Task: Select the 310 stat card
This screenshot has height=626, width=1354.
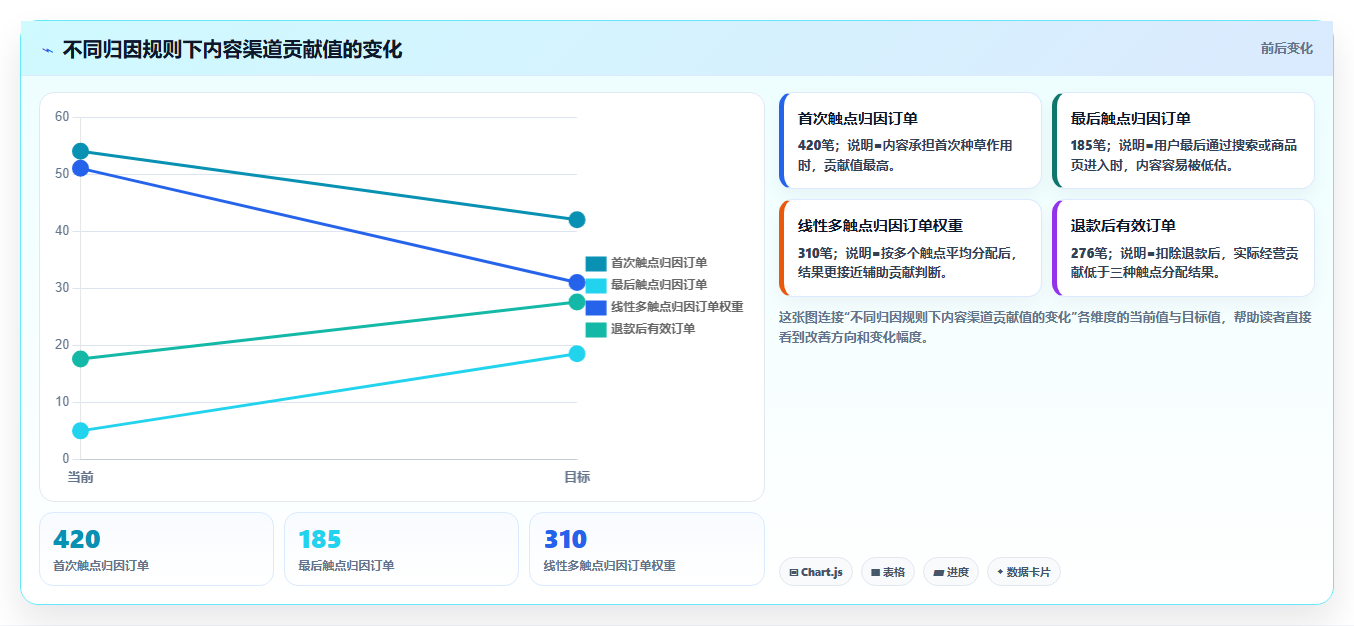Action: (x=646, y=549)
